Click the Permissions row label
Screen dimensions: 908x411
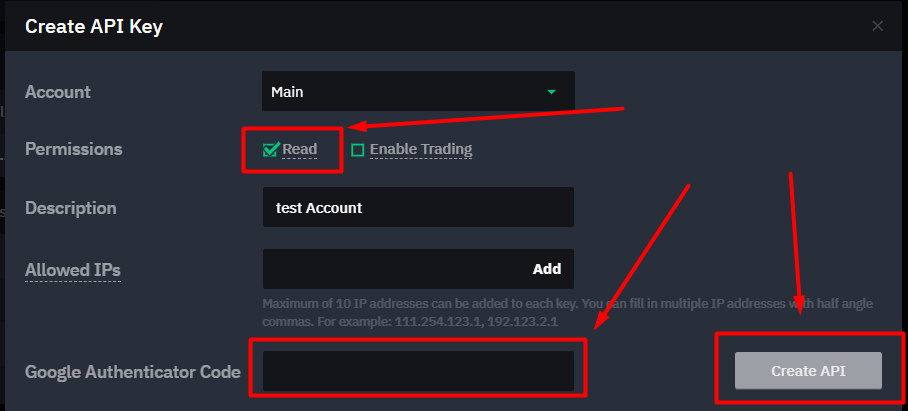[x=73, y=150]
